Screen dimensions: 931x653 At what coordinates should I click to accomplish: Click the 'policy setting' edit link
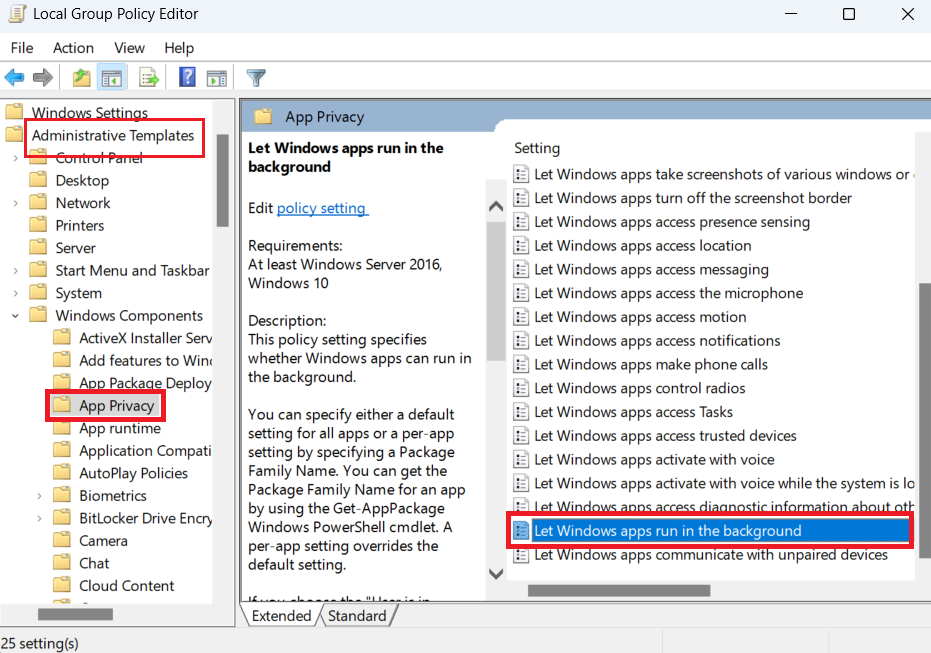pos(322,208)
